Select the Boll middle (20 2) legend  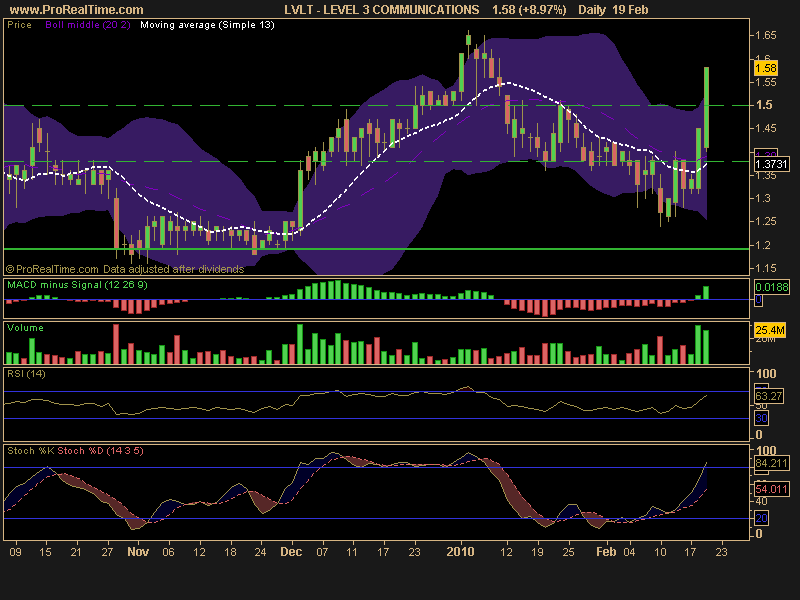coord(88,24)
